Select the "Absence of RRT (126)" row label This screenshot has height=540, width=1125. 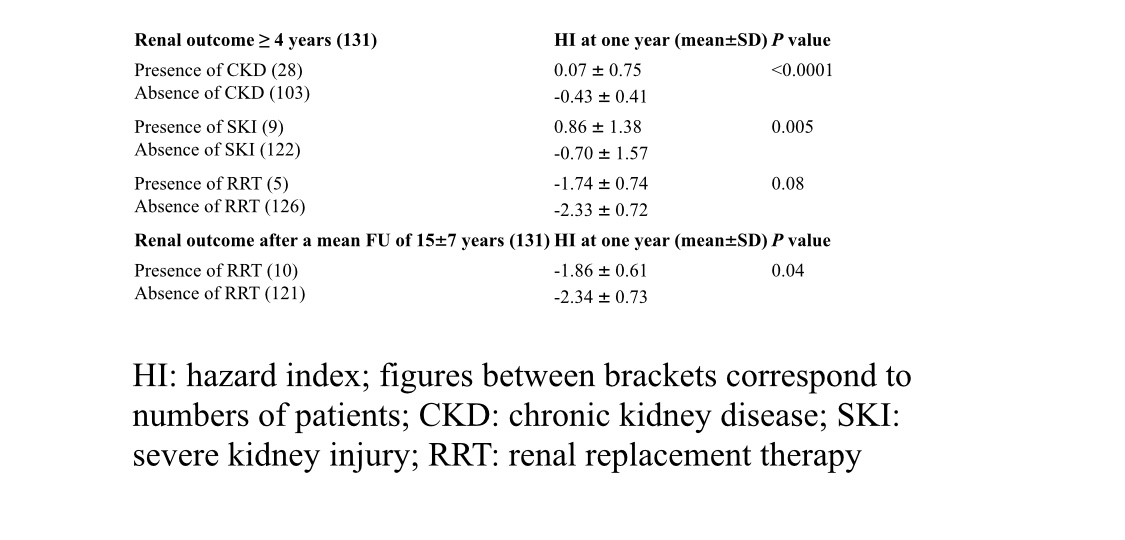coord(219,207)
